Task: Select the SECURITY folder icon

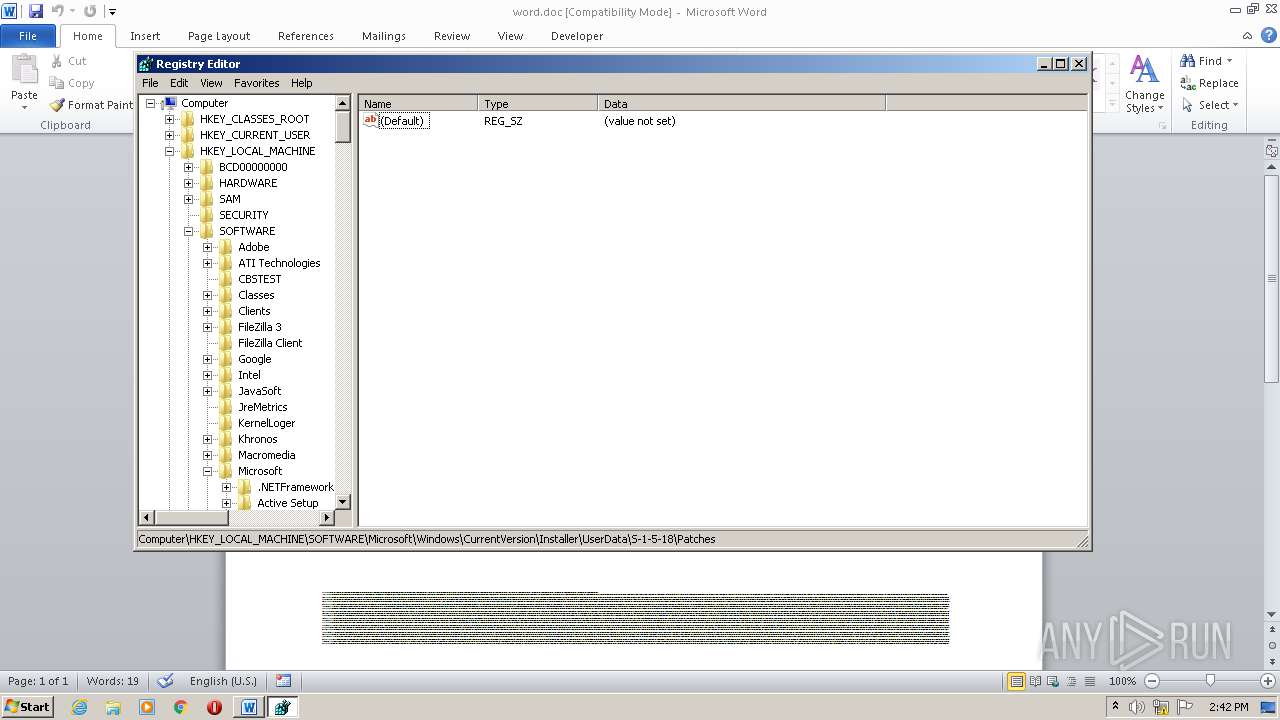Action: pyautogui.click(x=206, y=215)
